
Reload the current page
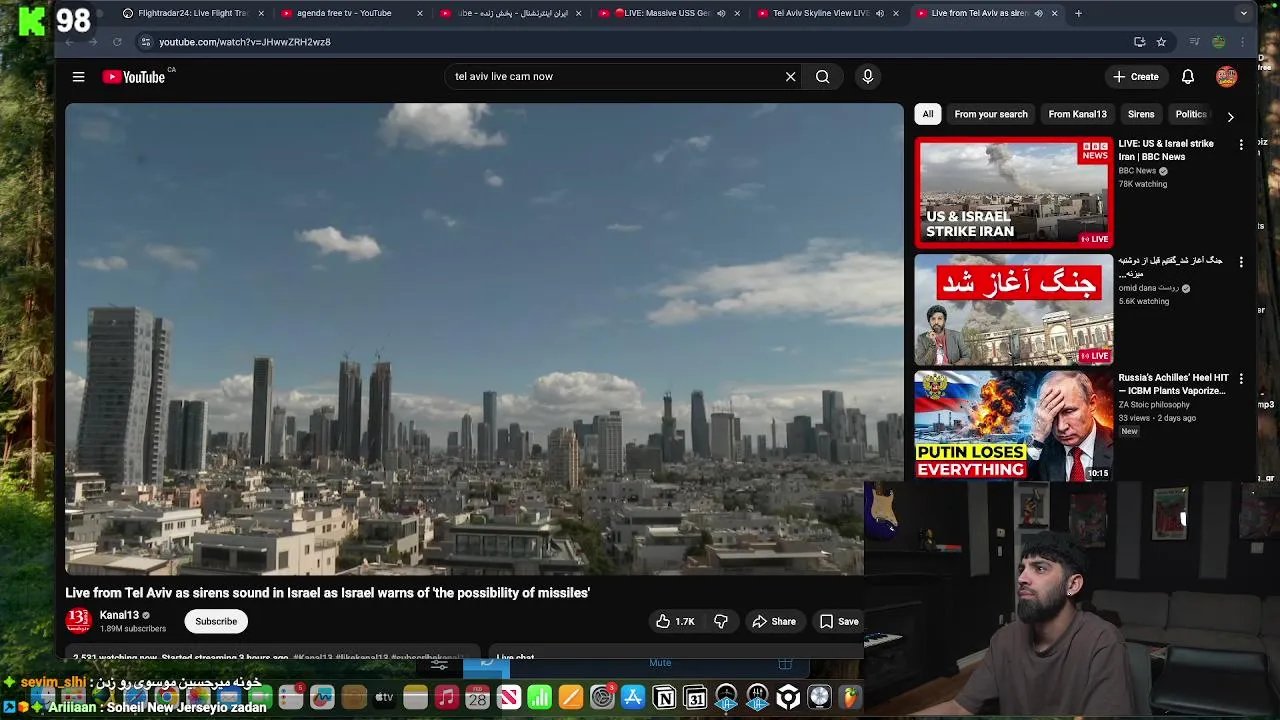point(117,42)
